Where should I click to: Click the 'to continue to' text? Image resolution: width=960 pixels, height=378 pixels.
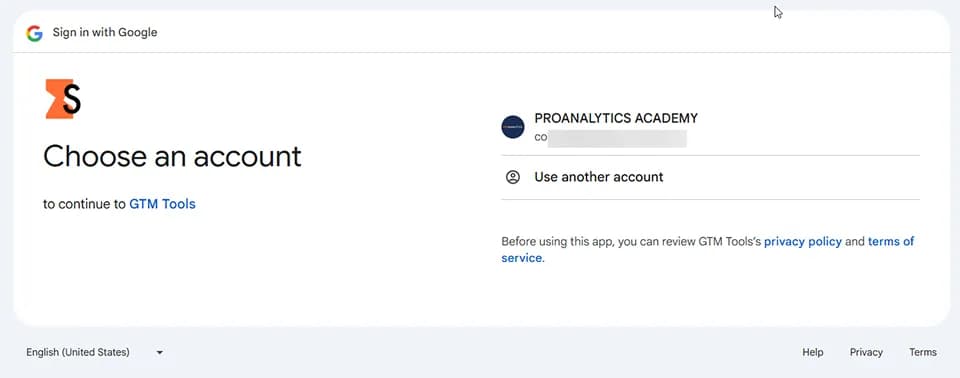coord(84,204)
